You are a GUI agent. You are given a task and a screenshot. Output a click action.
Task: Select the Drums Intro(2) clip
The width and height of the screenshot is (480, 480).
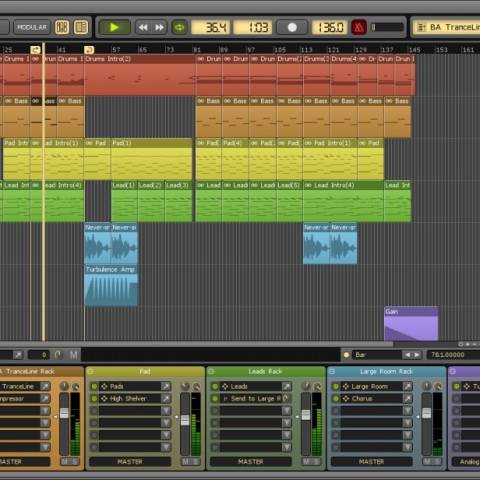pyautogui.click(x=140, y=75)
